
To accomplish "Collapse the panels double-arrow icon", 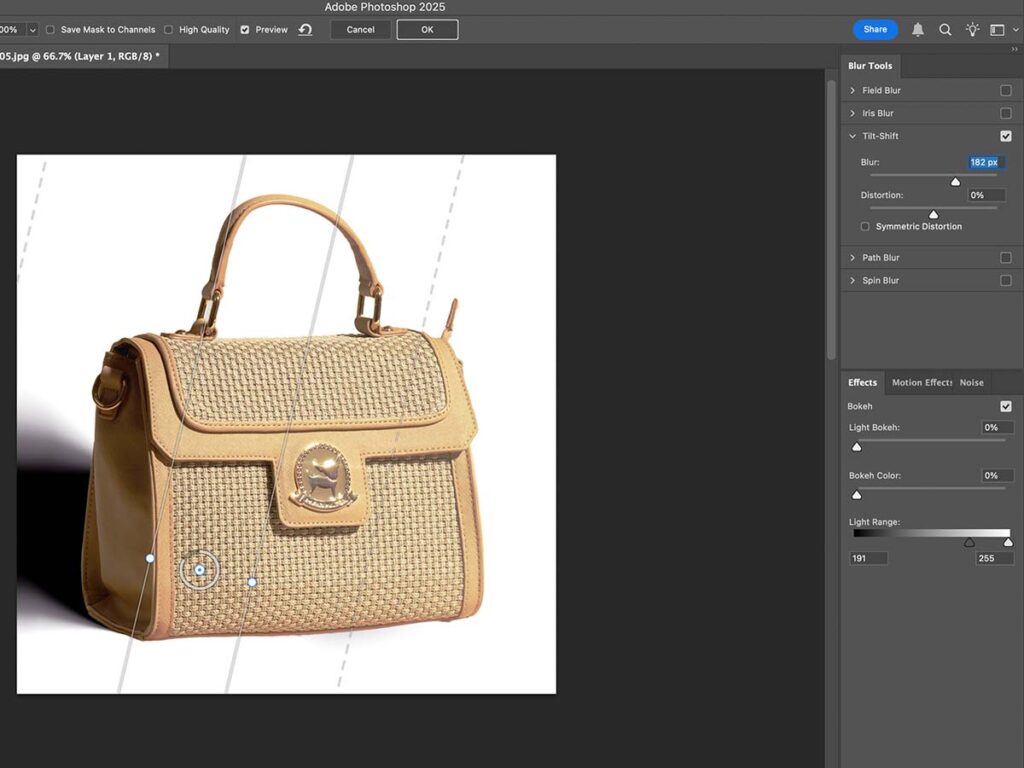I will click(1014, 49).
